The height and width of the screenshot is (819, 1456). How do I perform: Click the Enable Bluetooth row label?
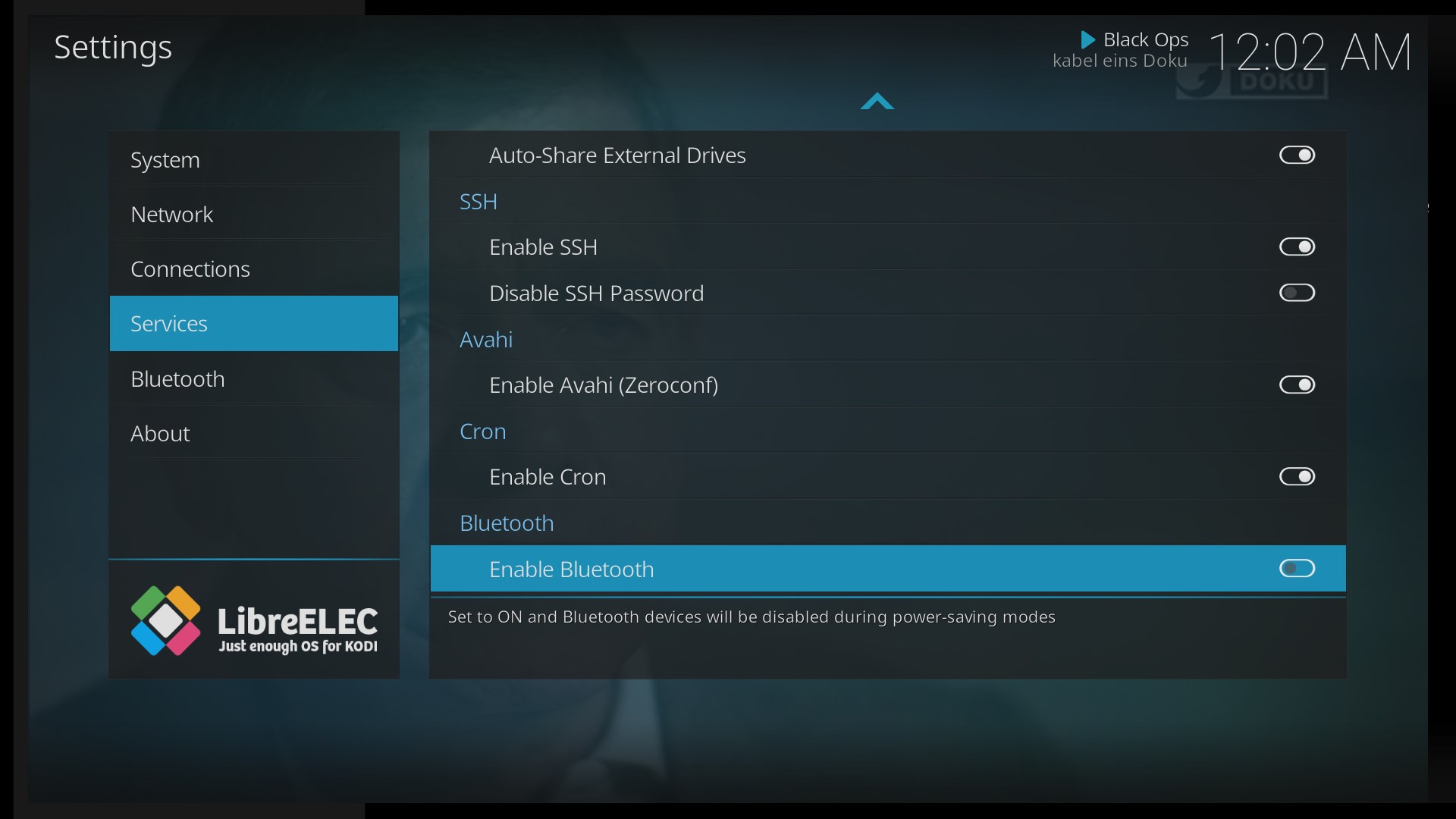[x=571, y=570]
